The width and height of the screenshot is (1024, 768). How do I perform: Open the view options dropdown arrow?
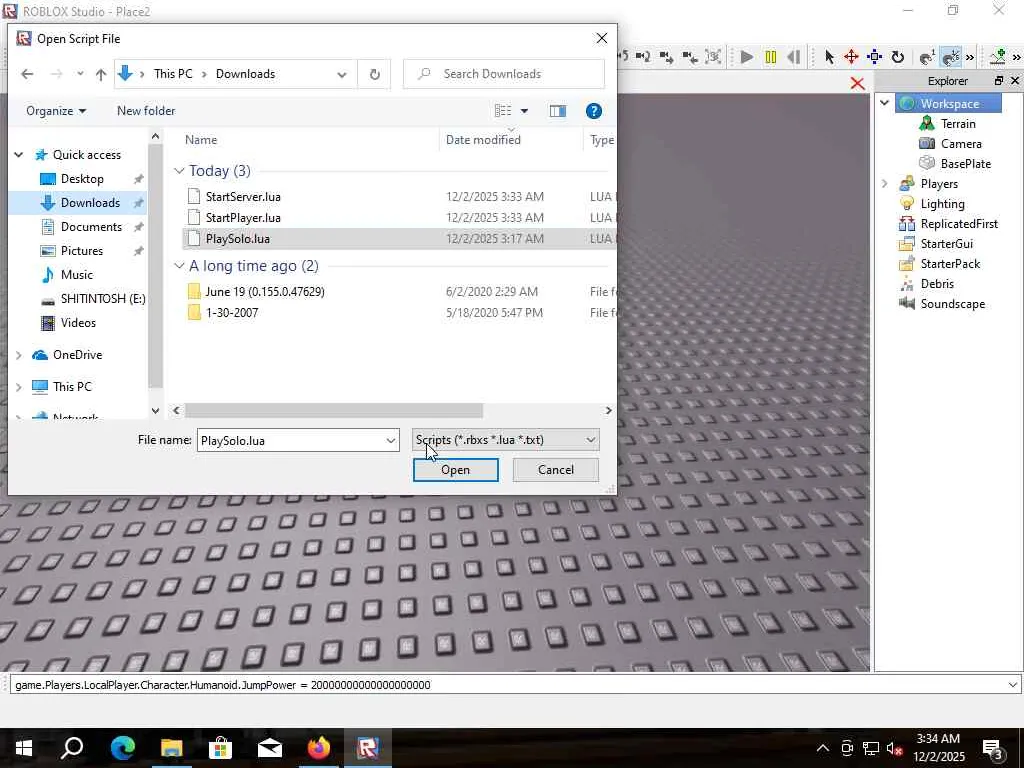click(x=524, y=112)
